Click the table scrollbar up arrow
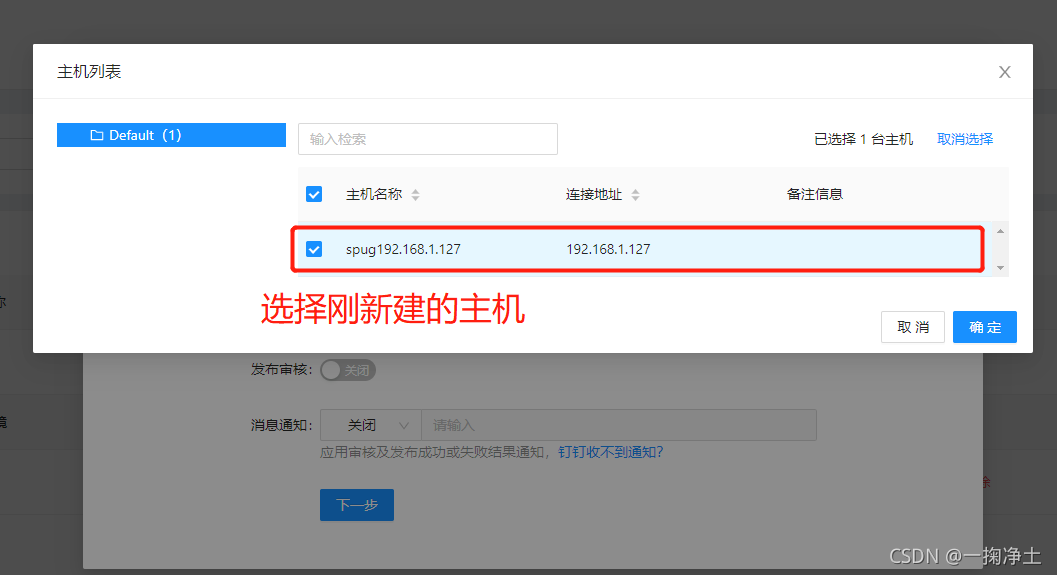This screenshot has height=575, width=1057. (x=1000, y=231)
